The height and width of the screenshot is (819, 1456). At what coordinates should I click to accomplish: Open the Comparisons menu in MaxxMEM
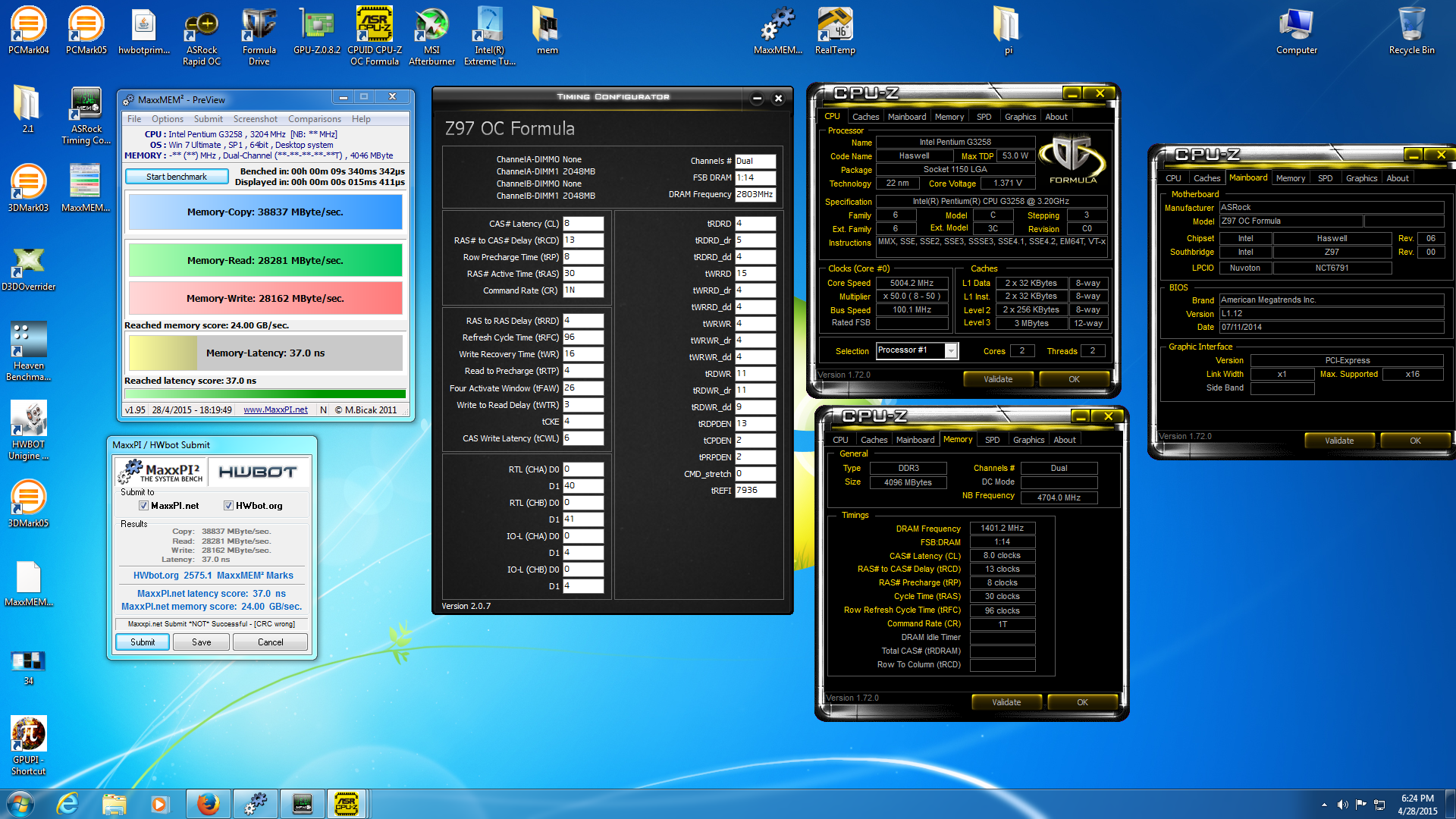point(315,119)
